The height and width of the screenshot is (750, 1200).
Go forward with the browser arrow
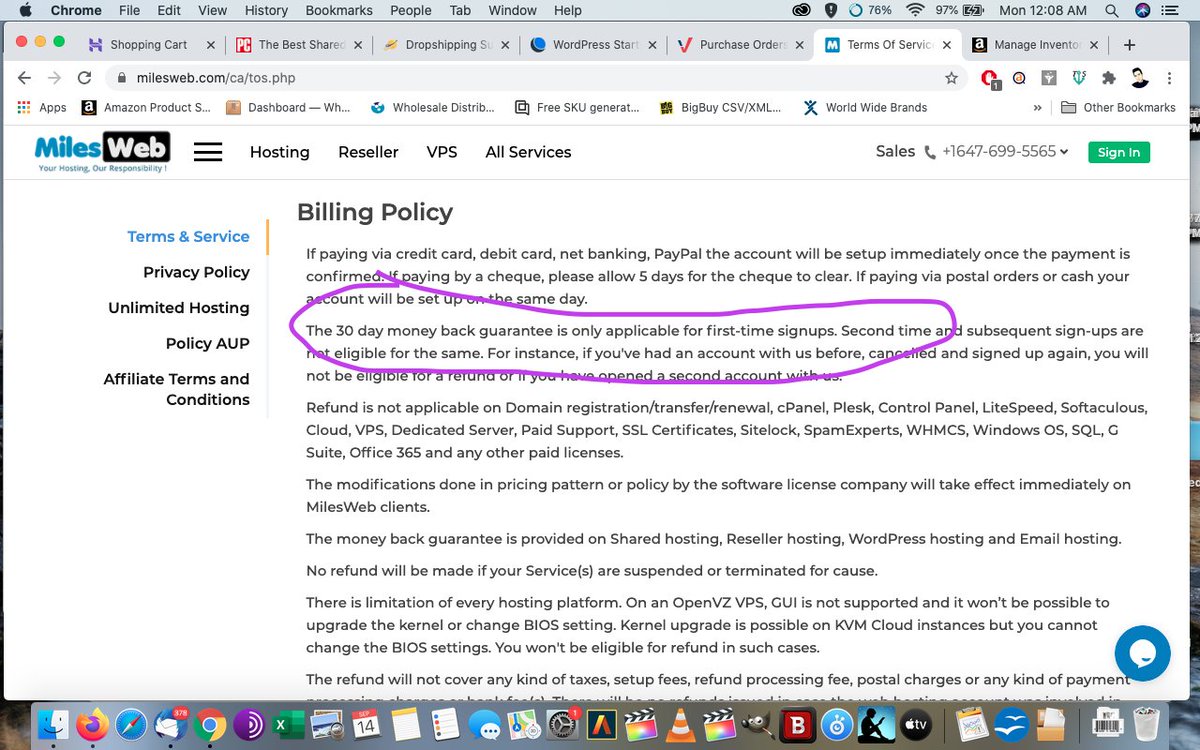[54, 78]
